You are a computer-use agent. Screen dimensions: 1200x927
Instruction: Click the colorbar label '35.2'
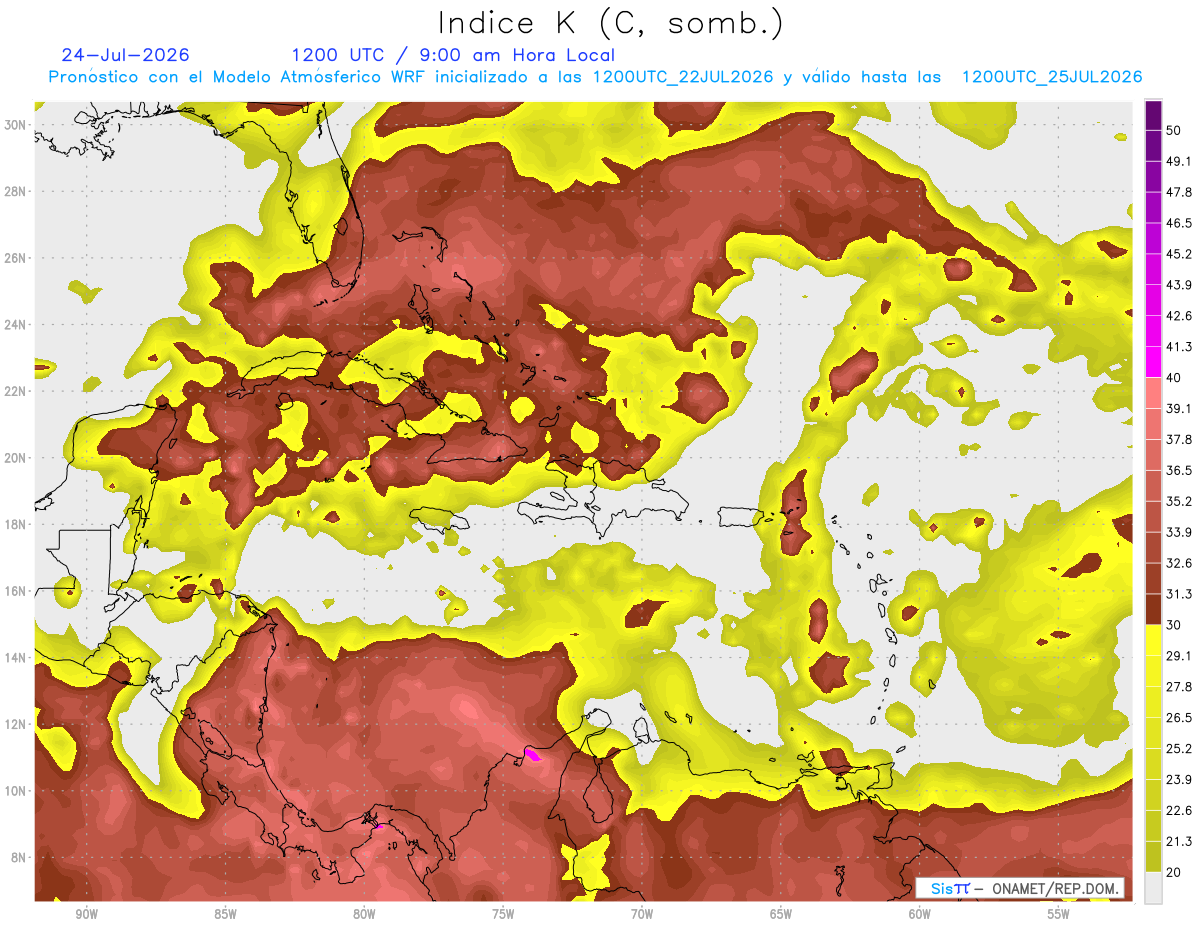1179,501
